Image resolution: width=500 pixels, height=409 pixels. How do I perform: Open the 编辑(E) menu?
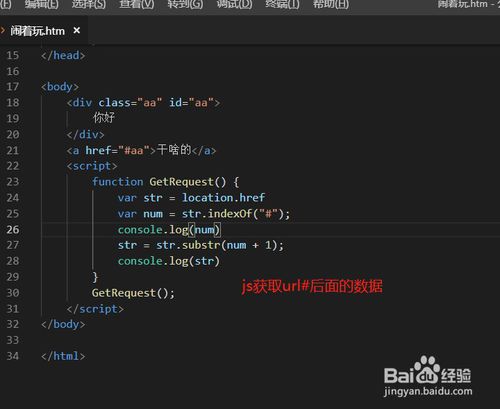(x=41, y=4)
